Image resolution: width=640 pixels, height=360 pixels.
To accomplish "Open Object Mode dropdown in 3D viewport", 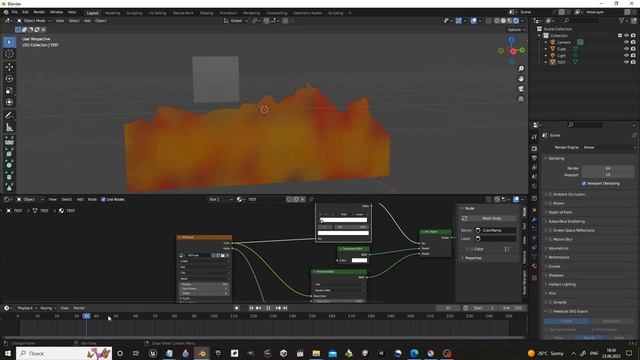I will click(34, 20).
